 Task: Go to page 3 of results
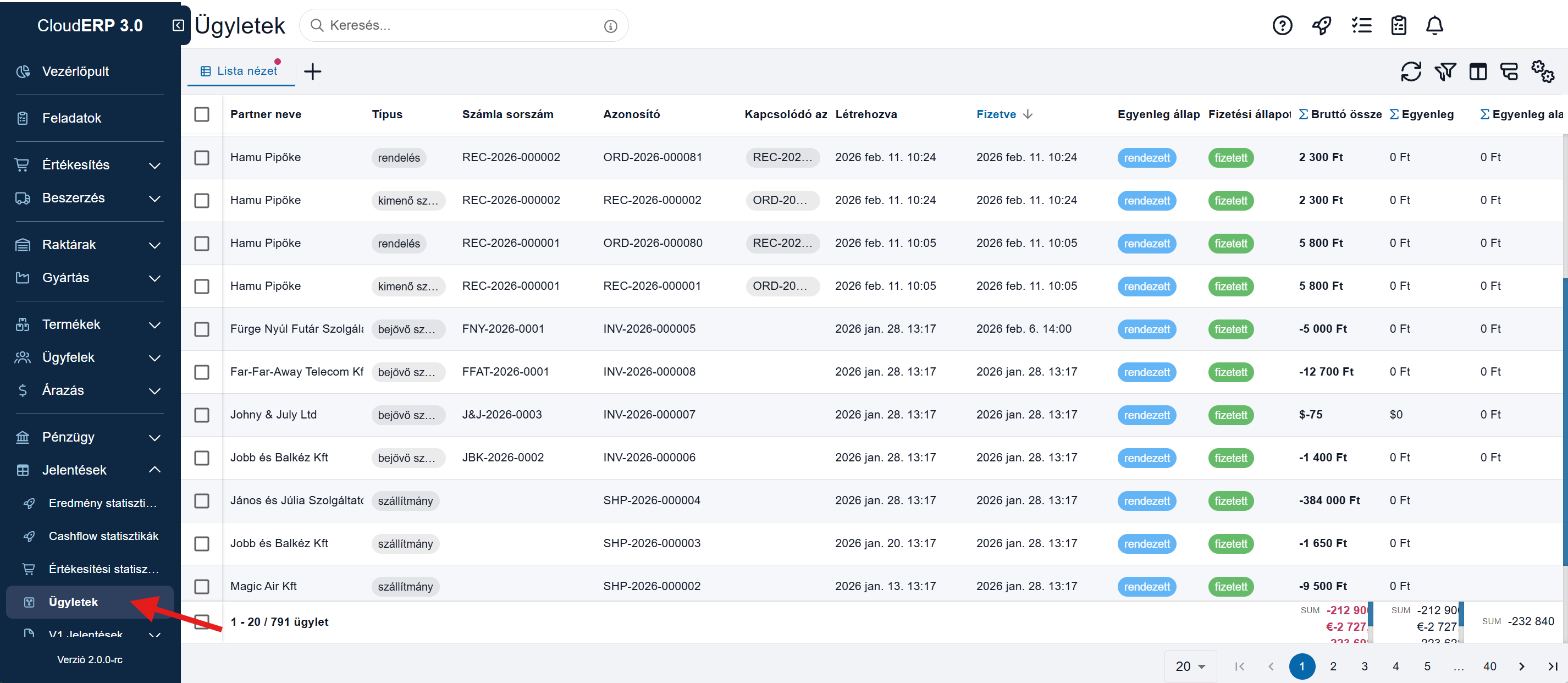[x=1364, y=667]
